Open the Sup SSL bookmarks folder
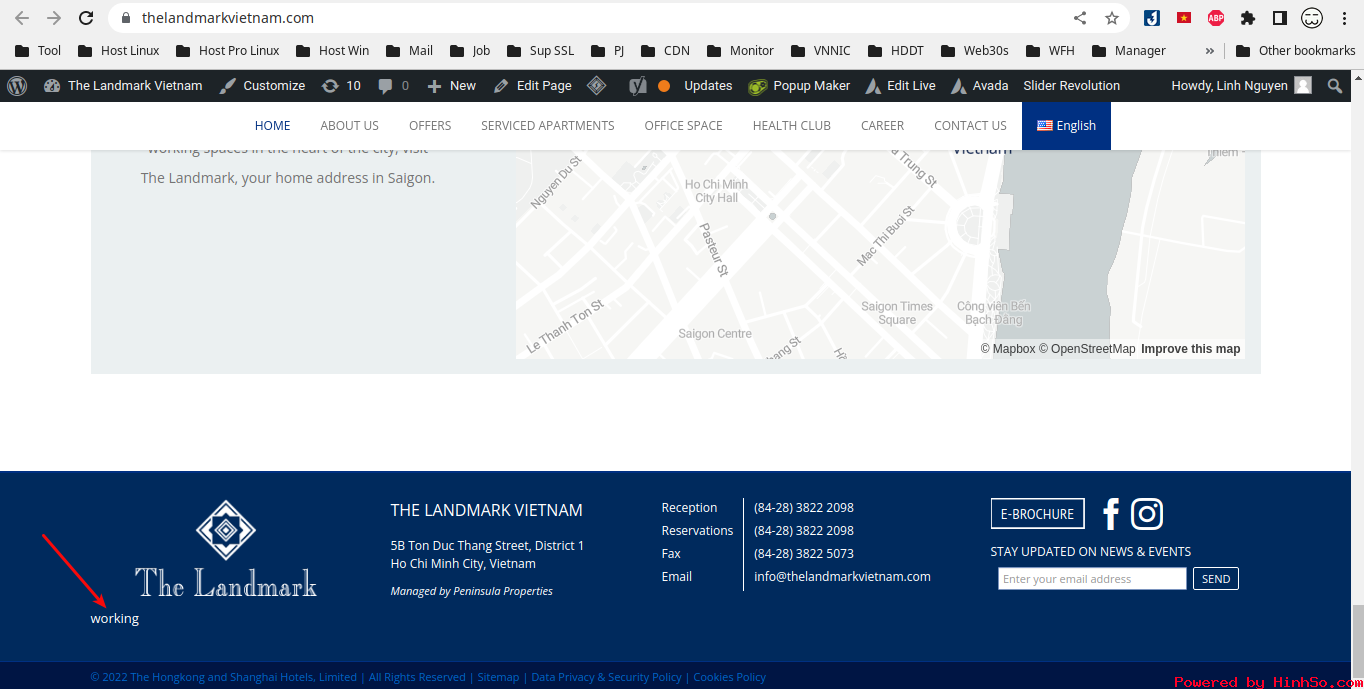 click(540, 50)
